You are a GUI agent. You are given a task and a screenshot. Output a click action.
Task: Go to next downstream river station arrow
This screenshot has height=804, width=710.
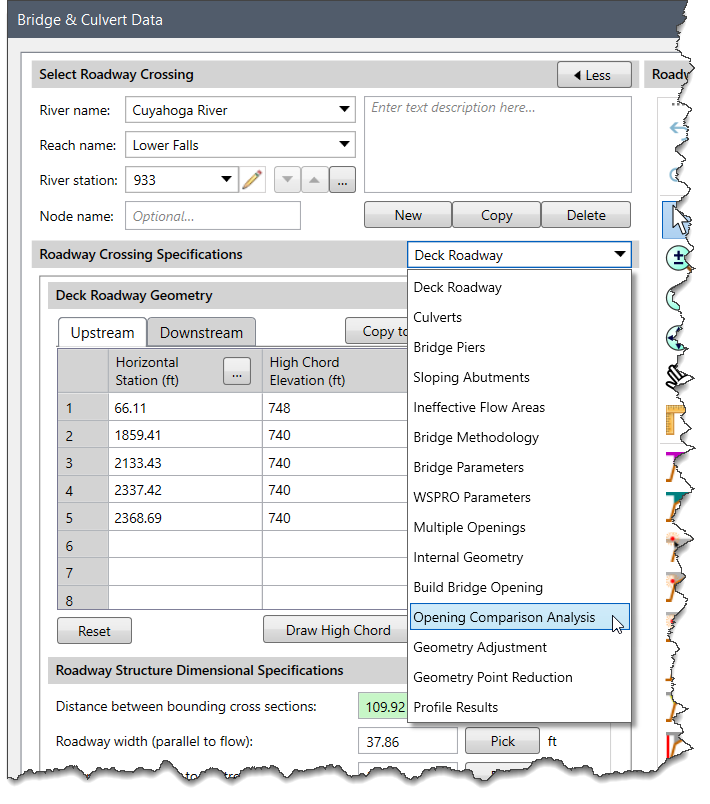(x=288, y=180)
